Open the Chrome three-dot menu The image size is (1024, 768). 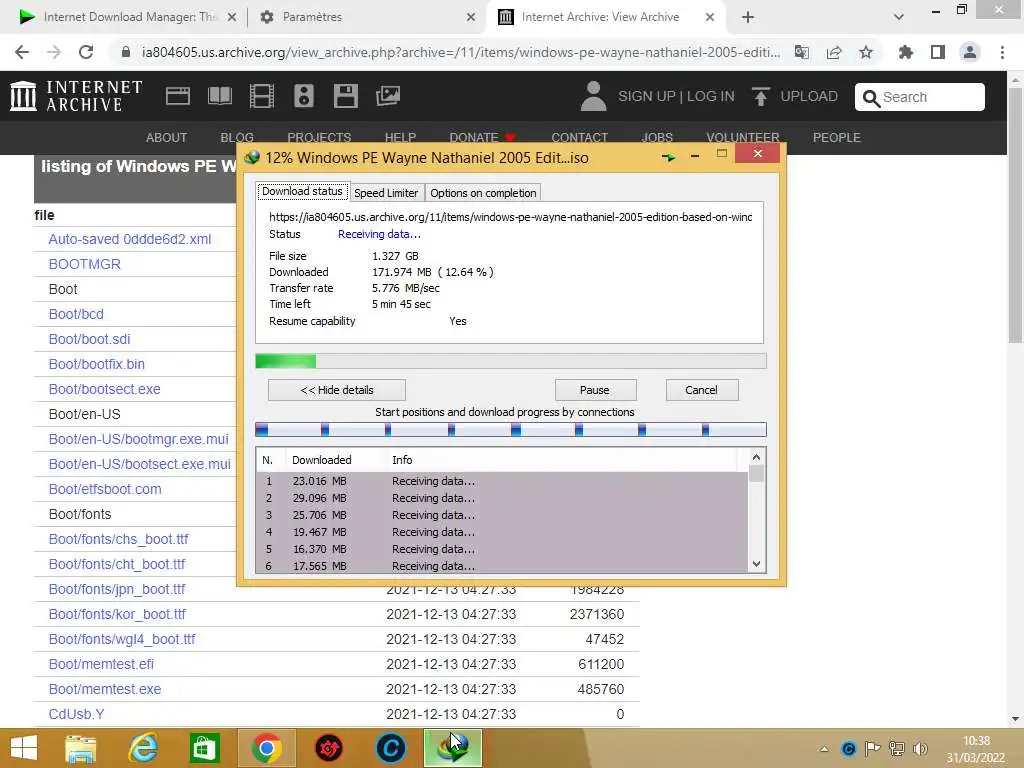(1002, 52)
